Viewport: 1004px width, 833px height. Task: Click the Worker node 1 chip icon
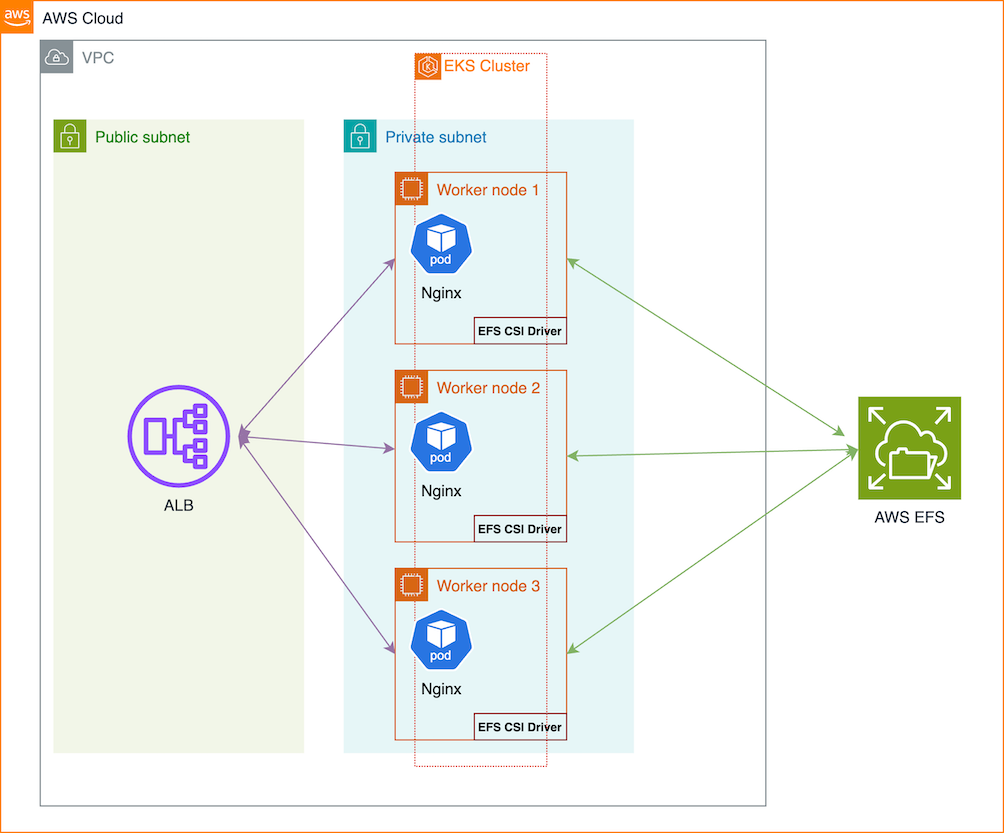click(411, 189)
